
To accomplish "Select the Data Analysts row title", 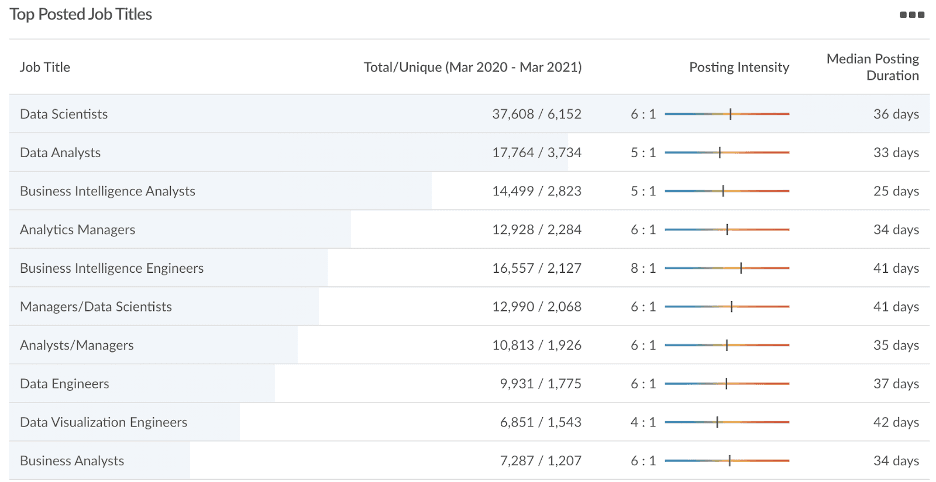I will [60, 152].
